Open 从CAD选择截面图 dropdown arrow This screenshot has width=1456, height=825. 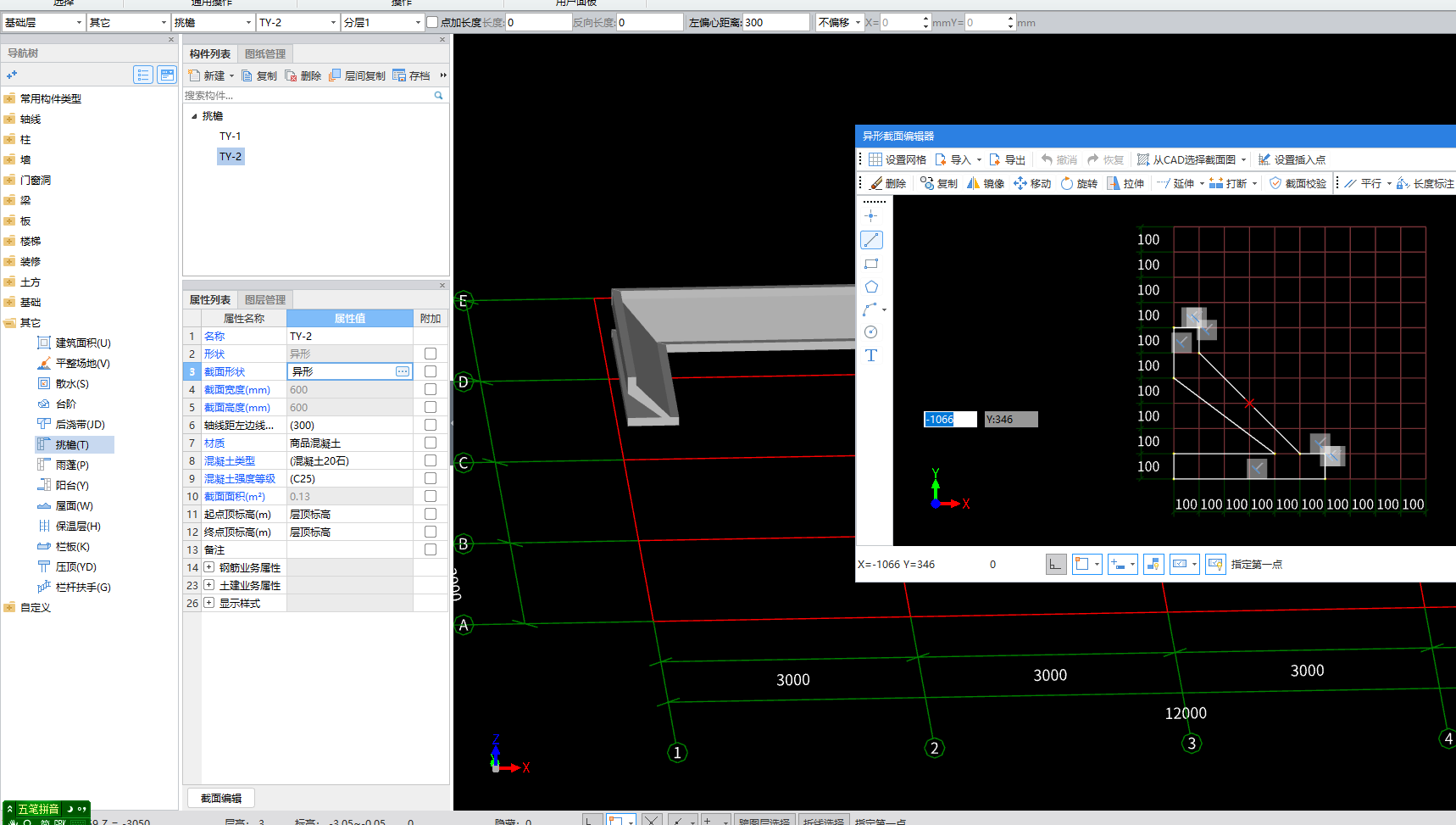[x=1244, y=159]
